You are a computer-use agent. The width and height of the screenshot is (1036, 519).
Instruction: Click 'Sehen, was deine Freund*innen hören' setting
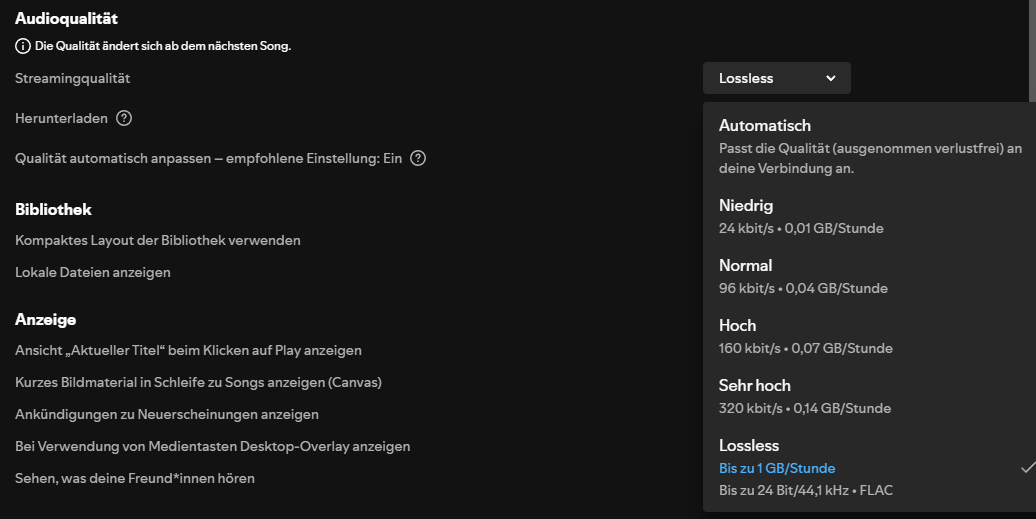135,478
